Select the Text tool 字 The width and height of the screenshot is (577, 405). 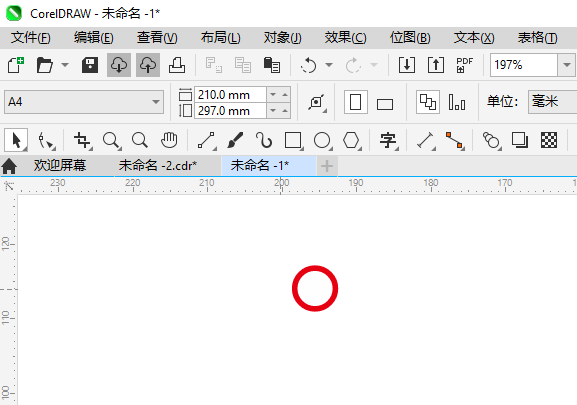389,141
